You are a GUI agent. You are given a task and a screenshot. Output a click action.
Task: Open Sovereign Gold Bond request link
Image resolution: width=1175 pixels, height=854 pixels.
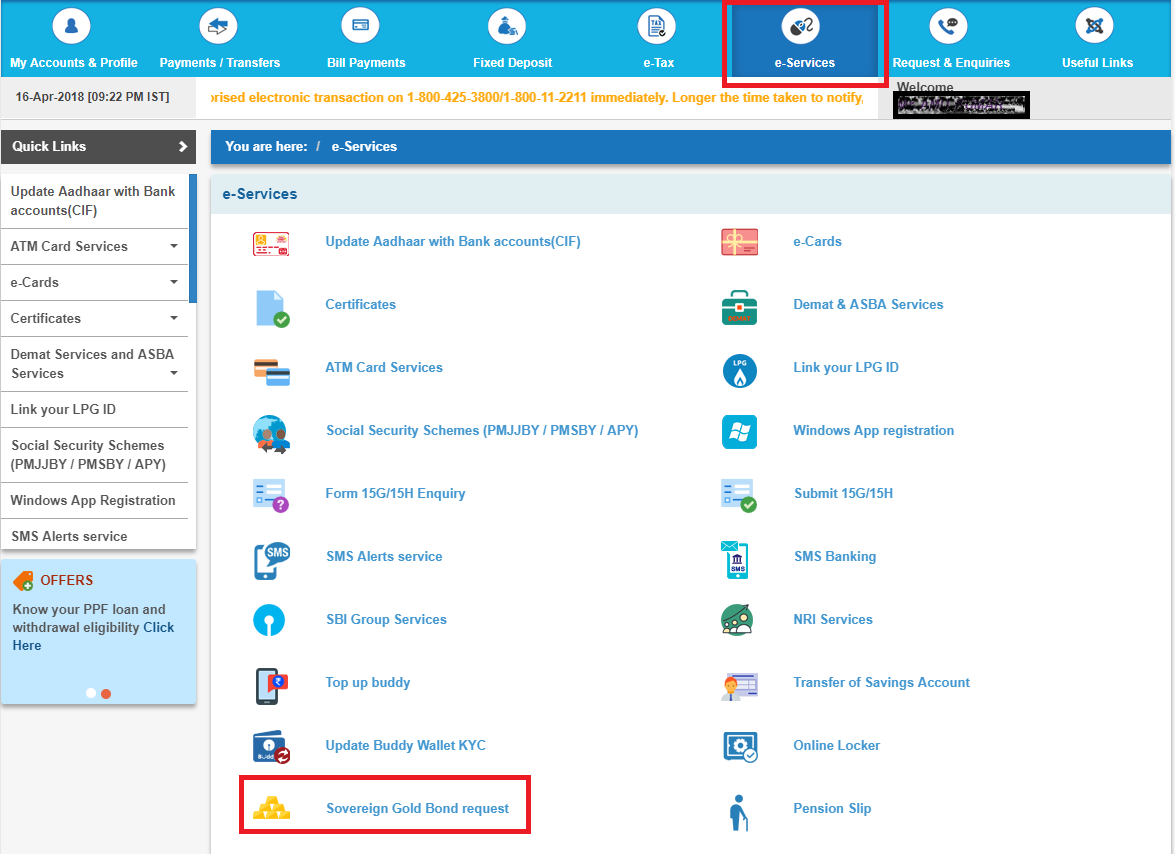(x=417, y=808)
